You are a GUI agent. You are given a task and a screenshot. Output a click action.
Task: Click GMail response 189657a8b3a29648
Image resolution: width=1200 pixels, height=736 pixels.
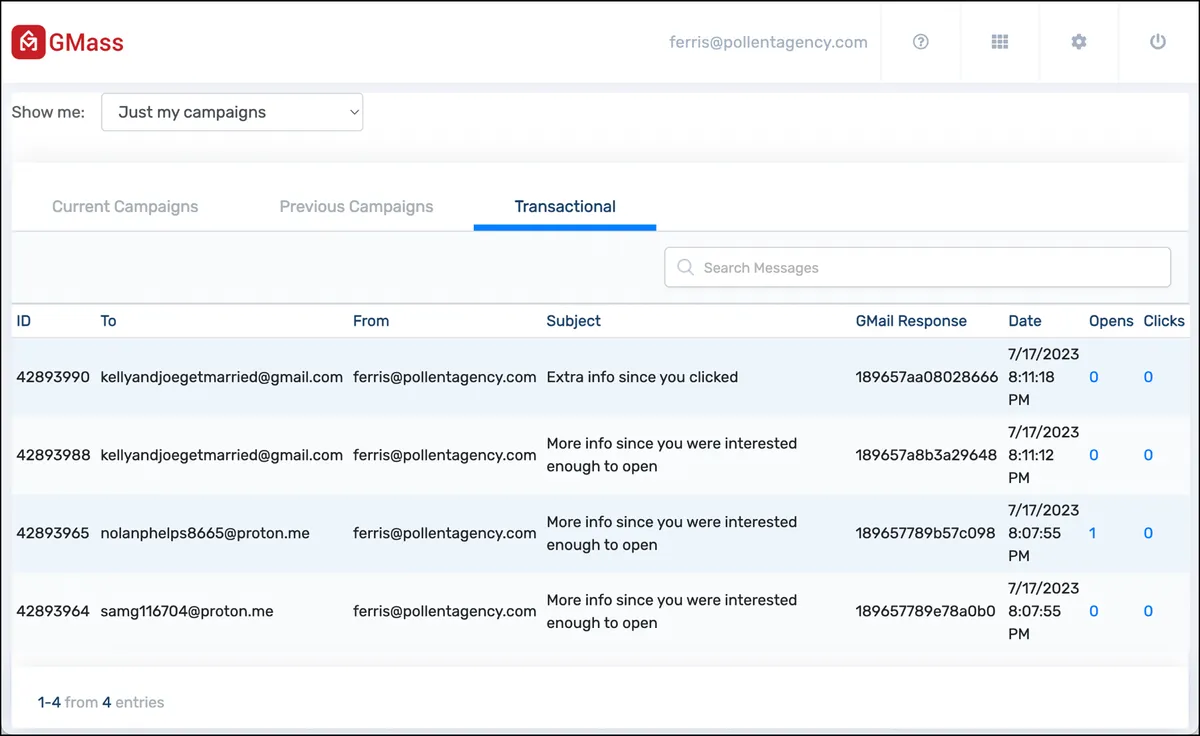coord(926,455)
